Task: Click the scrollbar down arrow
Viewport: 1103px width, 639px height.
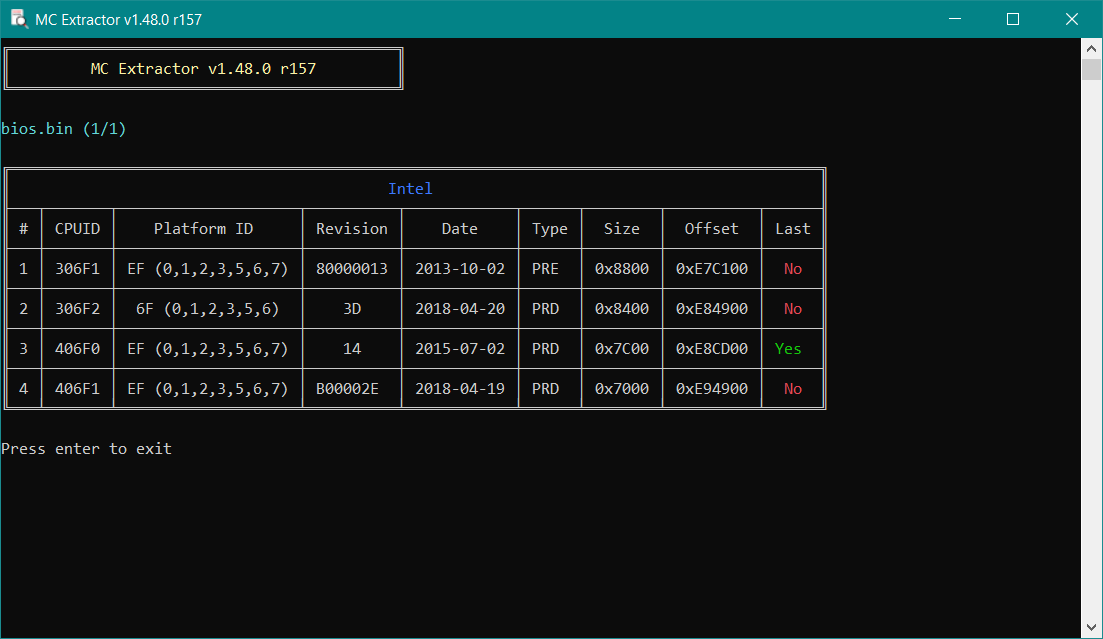Action: (1091, 627)
